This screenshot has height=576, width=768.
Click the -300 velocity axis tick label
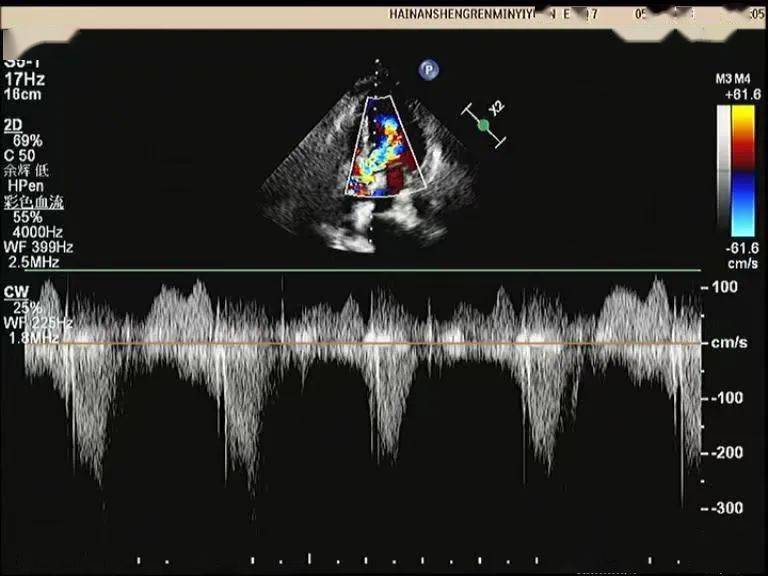[x=724, y=508]
